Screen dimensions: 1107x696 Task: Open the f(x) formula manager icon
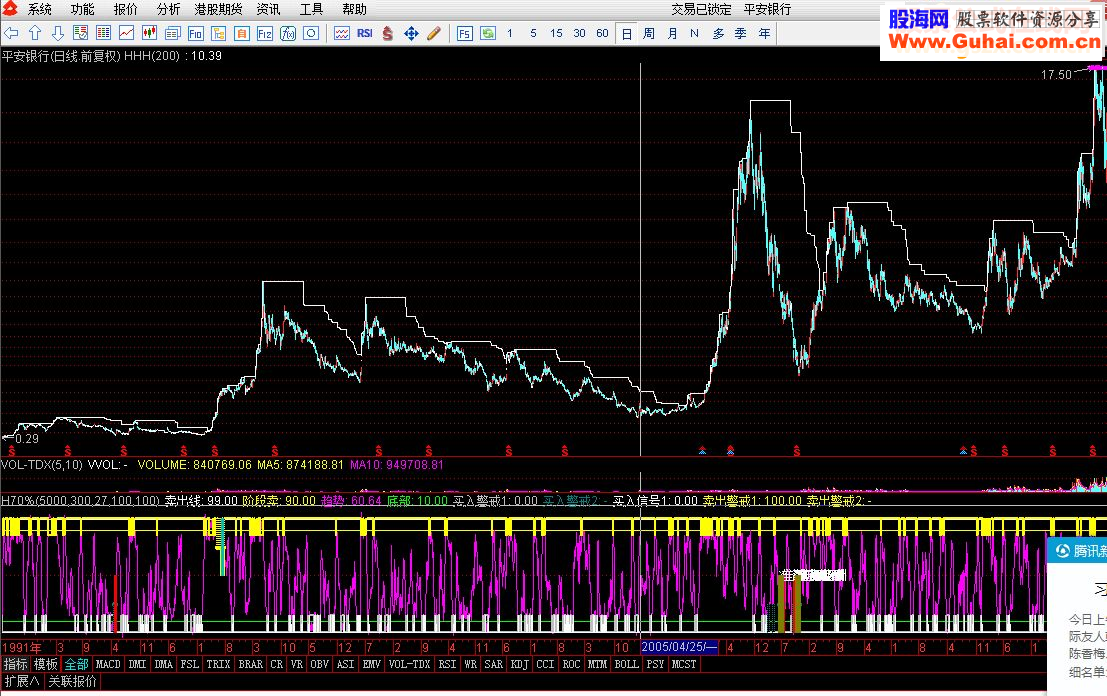tap(288, 33)
